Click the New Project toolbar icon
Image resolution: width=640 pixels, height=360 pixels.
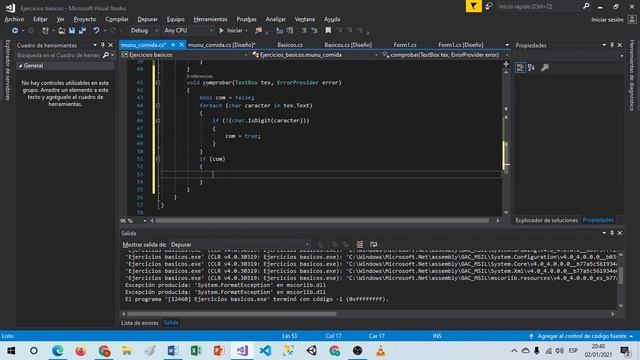tap(45, 31)
